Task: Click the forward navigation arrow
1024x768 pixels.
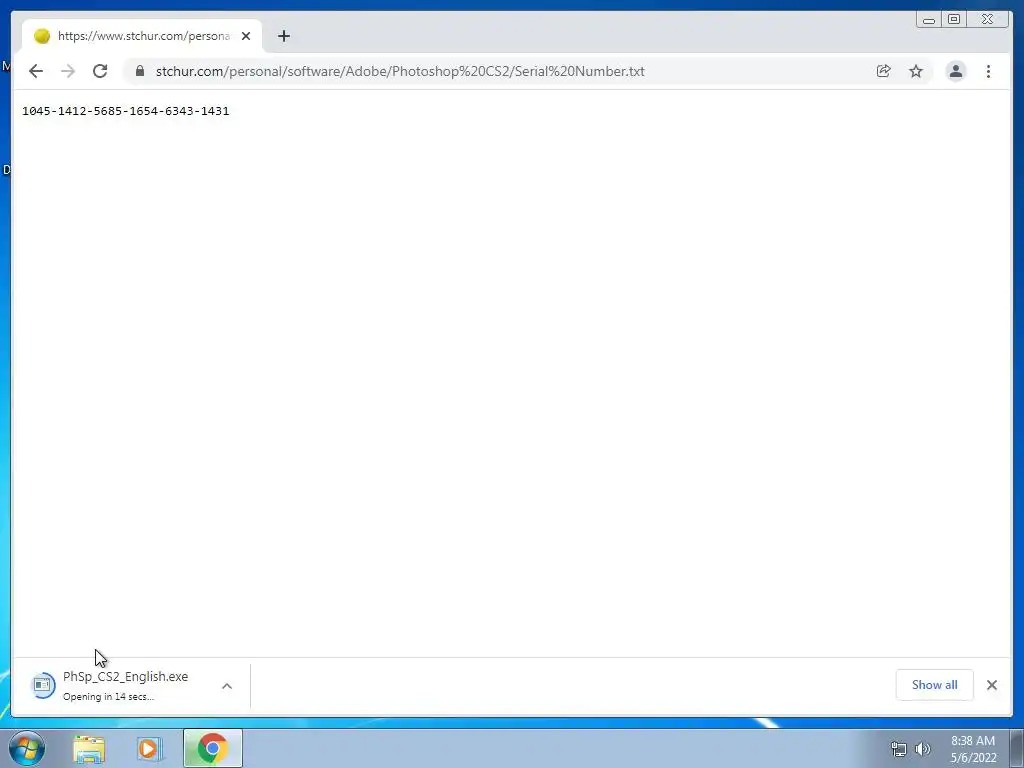Action: [68, 71]
